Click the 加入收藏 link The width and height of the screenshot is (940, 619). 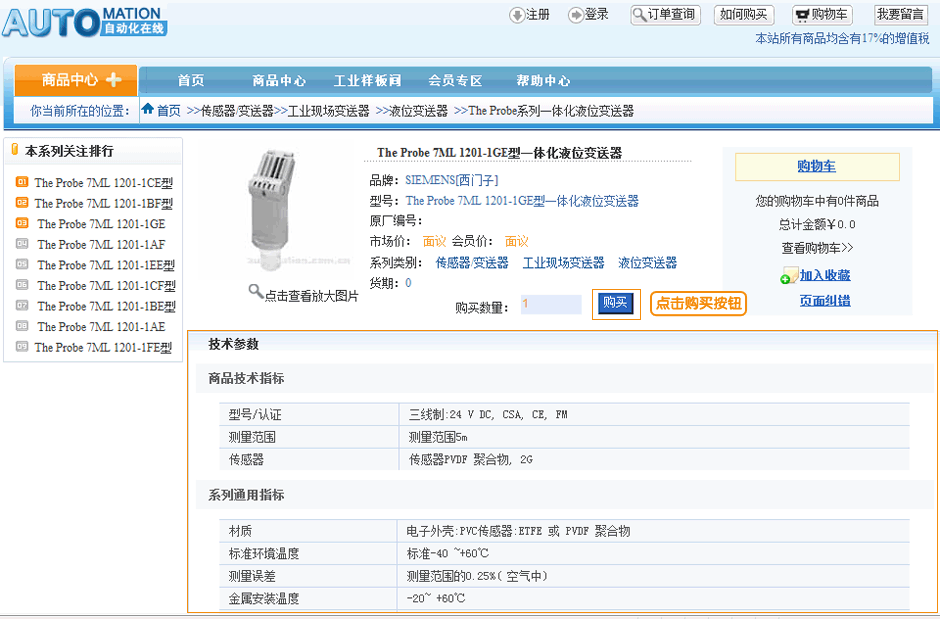[x=825, y=275]
